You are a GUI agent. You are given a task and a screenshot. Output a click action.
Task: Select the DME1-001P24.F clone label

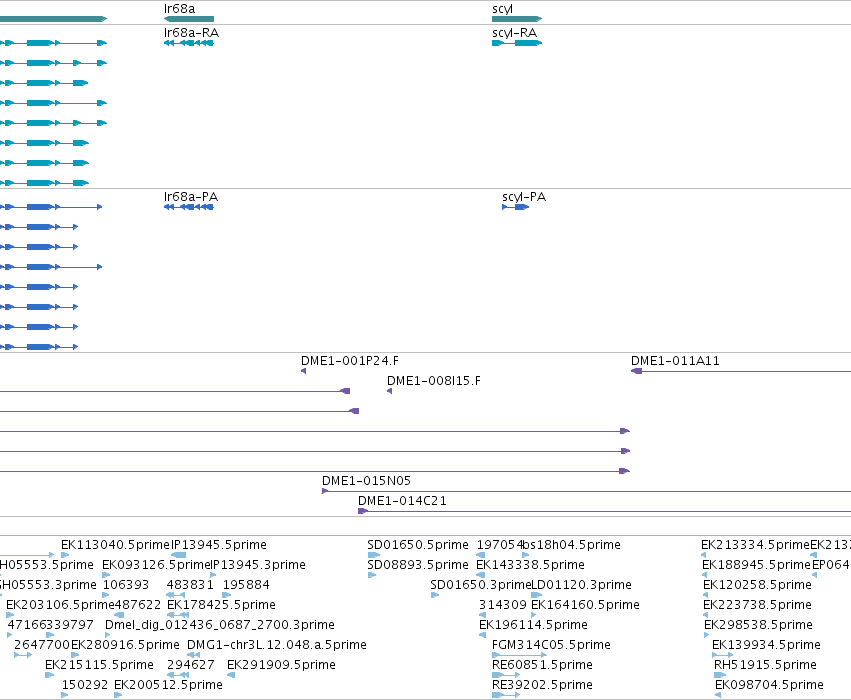(x=350, y=360)
